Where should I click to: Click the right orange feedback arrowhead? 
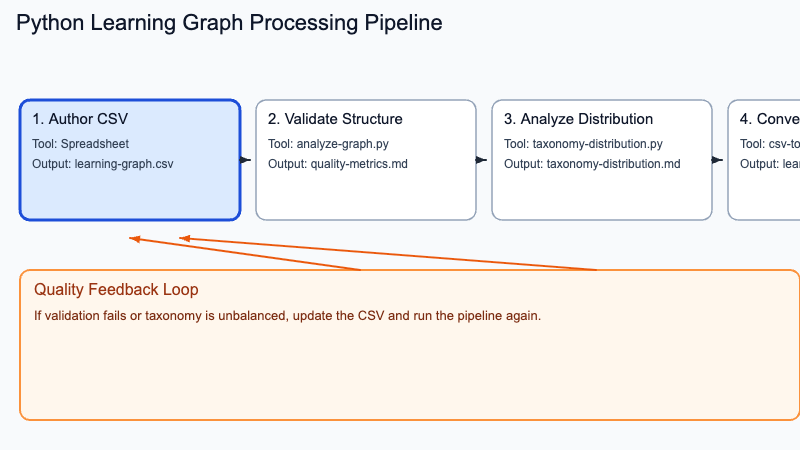pos(185,238)
